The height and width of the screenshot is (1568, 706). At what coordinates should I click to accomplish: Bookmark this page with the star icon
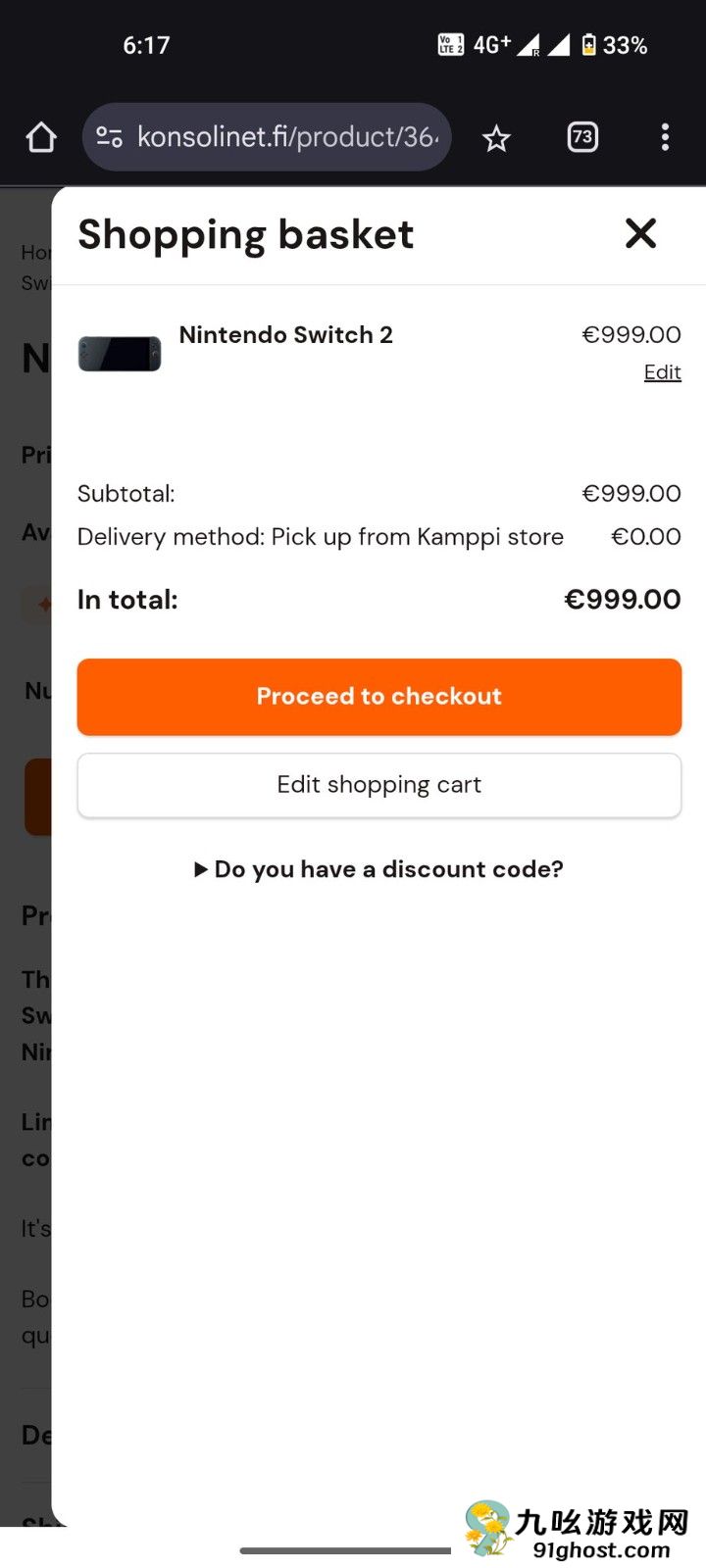click(496, 138)
